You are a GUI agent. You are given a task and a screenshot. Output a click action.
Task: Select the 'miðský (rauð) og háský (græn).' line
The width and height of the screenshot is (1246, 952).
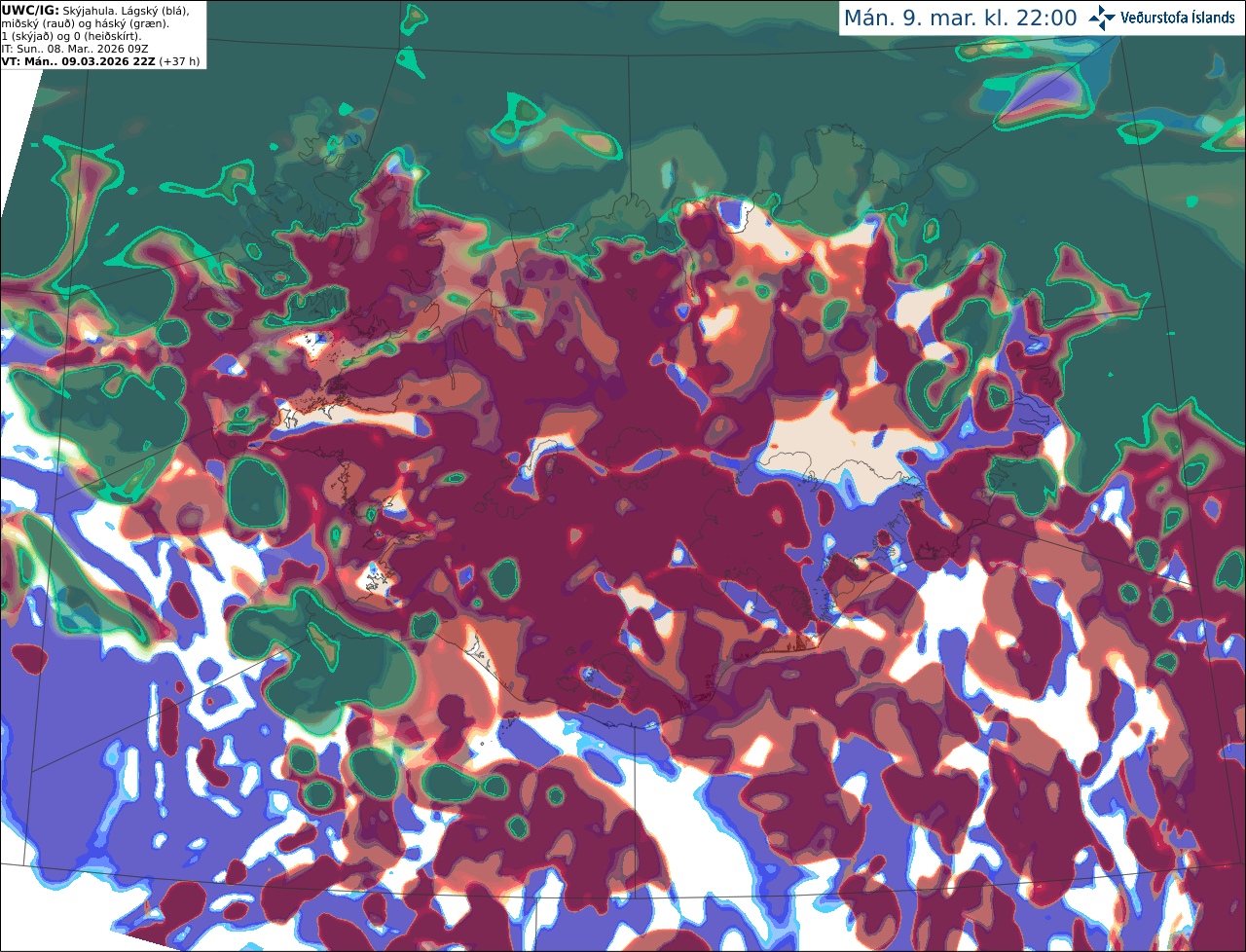click(x=85, y=23)
